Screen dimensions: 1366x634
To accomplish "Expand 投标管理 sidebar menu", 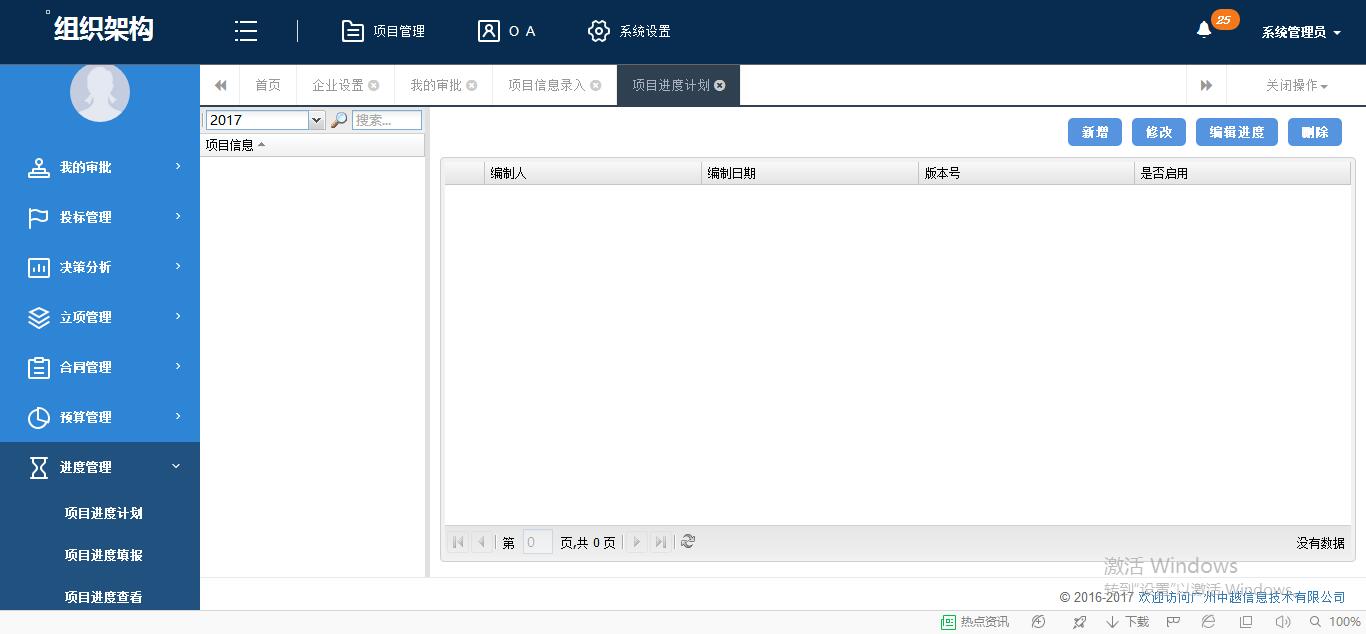I will coord(100,217).
